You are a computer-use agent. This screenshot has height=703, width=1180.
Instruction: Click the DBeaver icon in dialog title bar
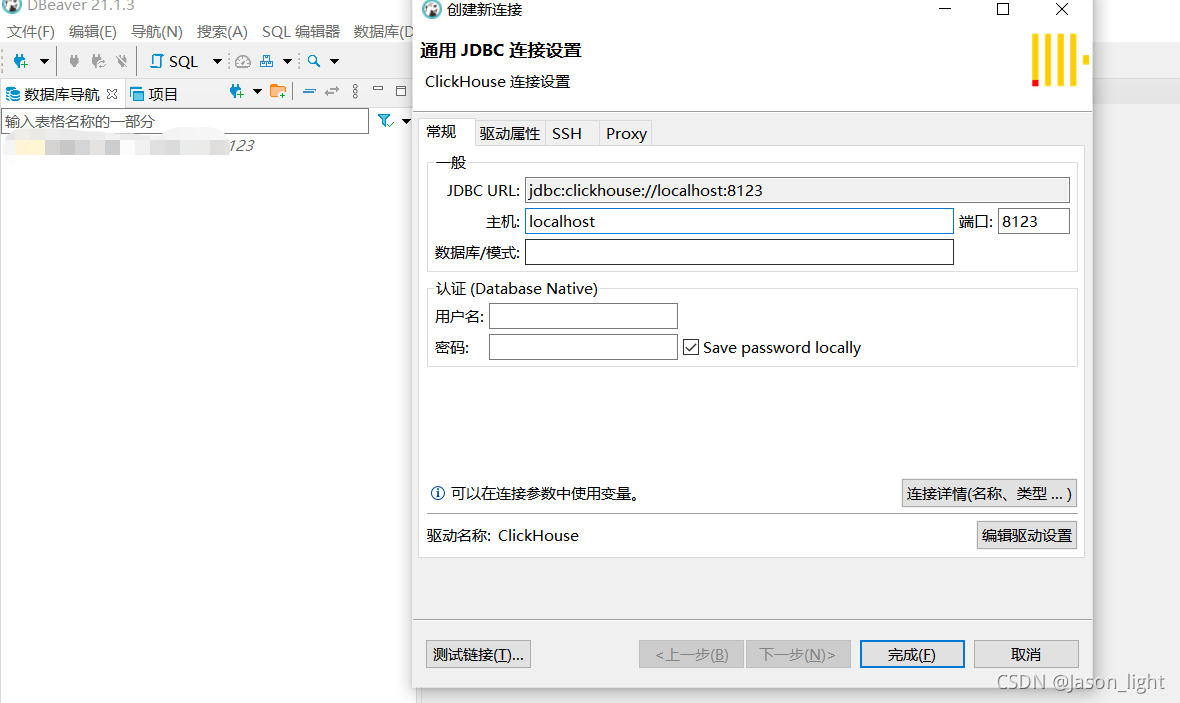[x=431, y=9]
